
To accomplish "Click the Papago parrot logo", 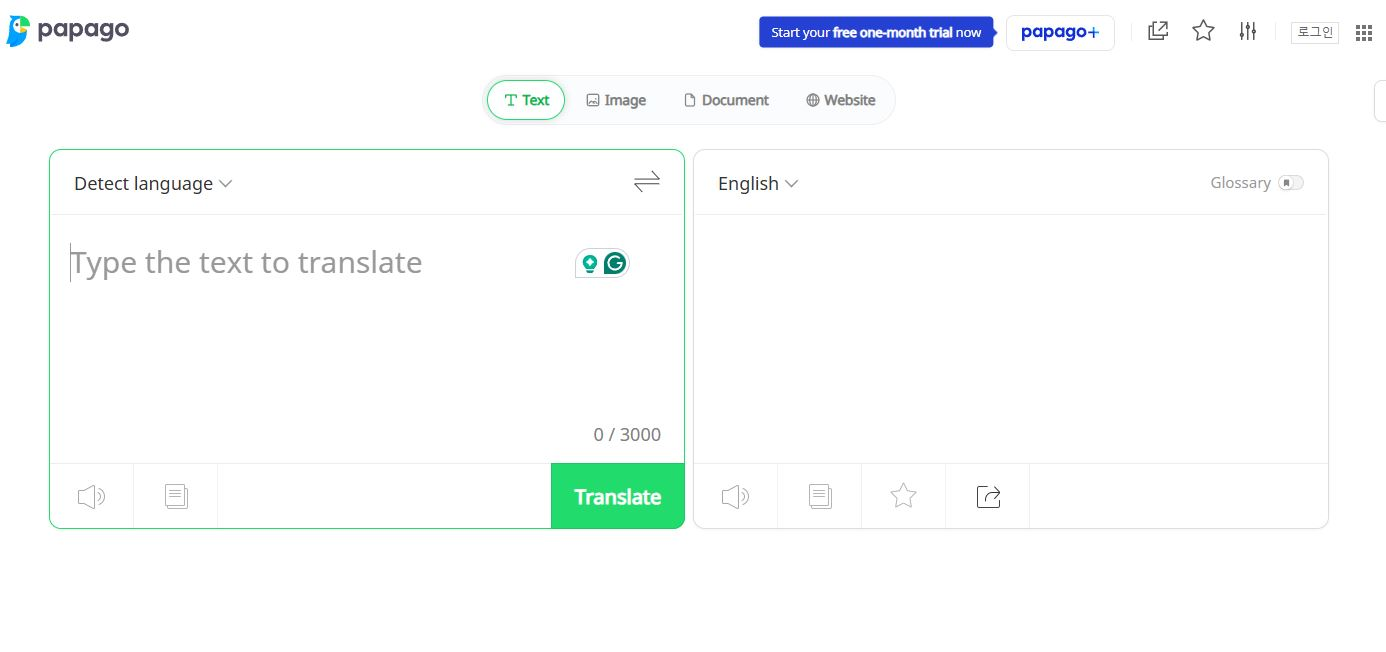I will (x=19, y=31).
